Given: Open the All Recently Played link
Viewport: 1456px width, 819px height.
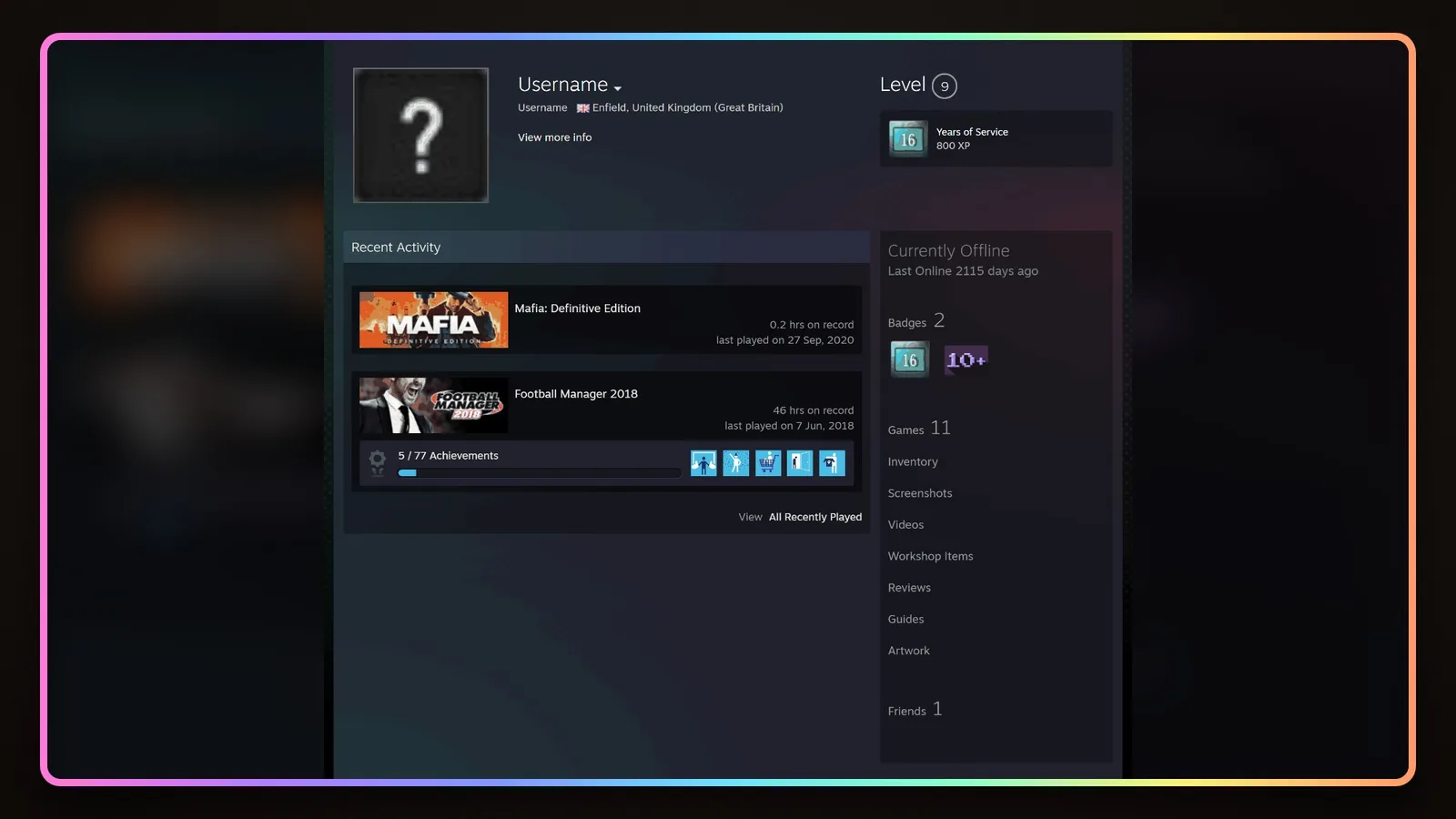Looking at the screenshot, I should [x=815, y=517].
